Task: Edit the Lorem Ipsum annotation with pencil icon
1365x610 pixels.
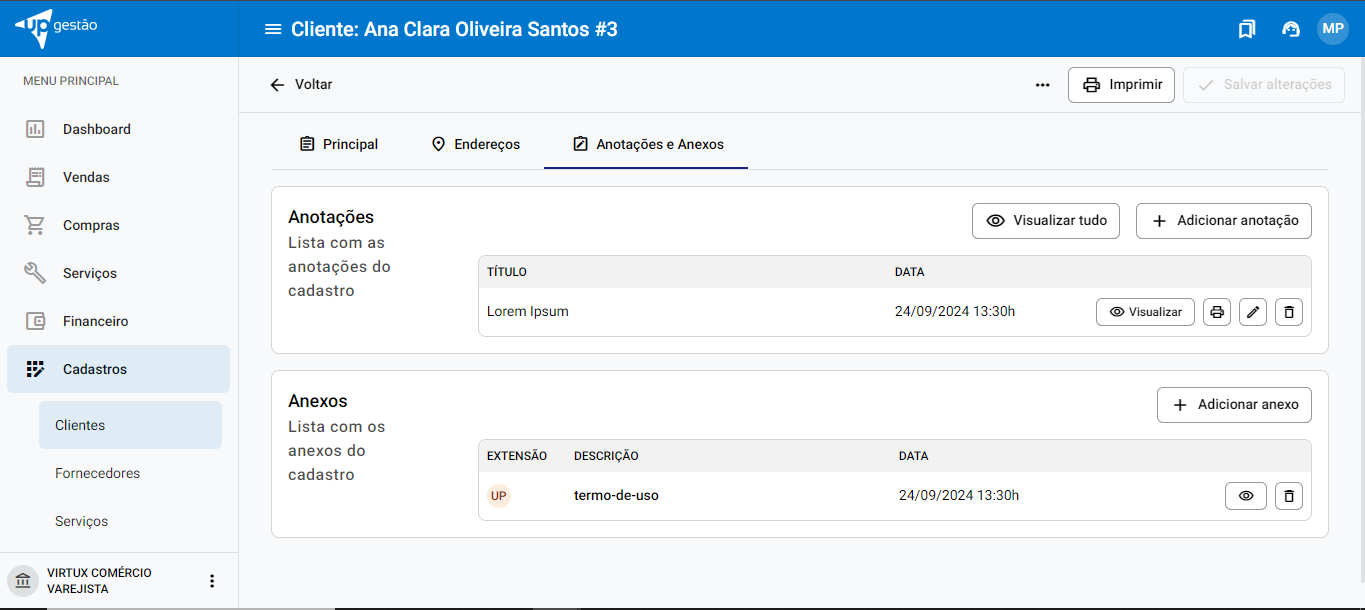Action: [x=1252, y=312]
